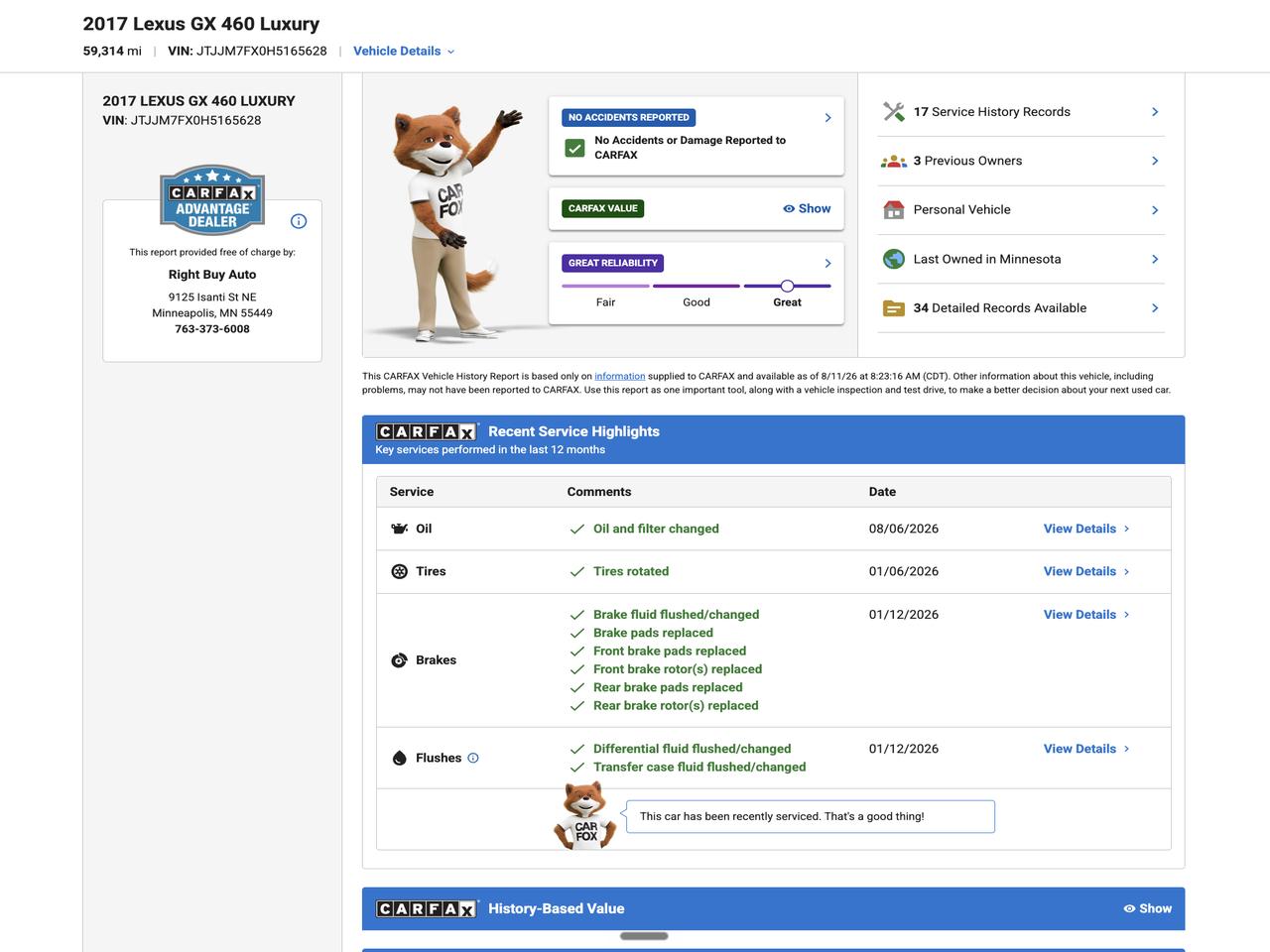Image resolution: width=1270 pixels, height=952 pixels.
Task: Click the reliability slider handle
Action: [787, 286]
